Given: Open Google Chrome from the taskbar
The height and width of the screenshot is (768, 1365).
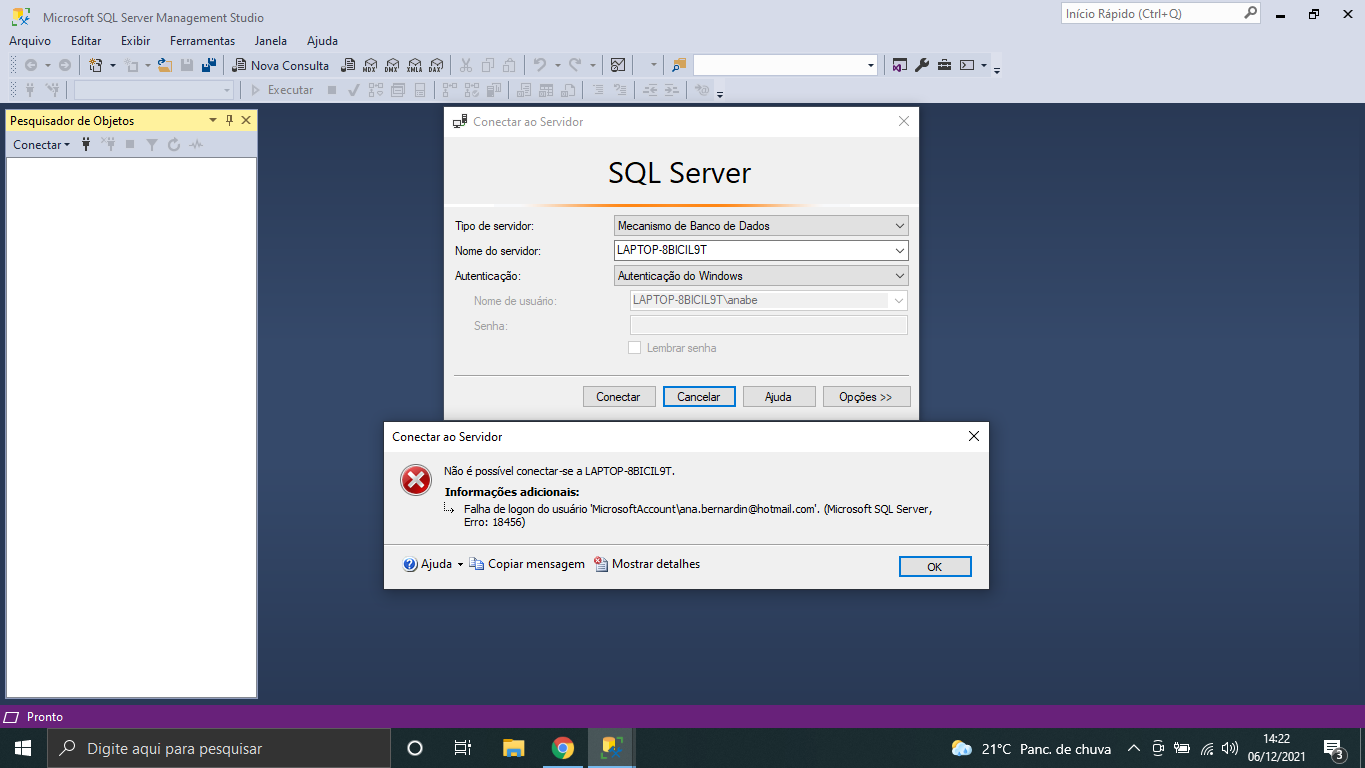Looking at the screenshot, I should pyautogui.click(x=563, y=748).
